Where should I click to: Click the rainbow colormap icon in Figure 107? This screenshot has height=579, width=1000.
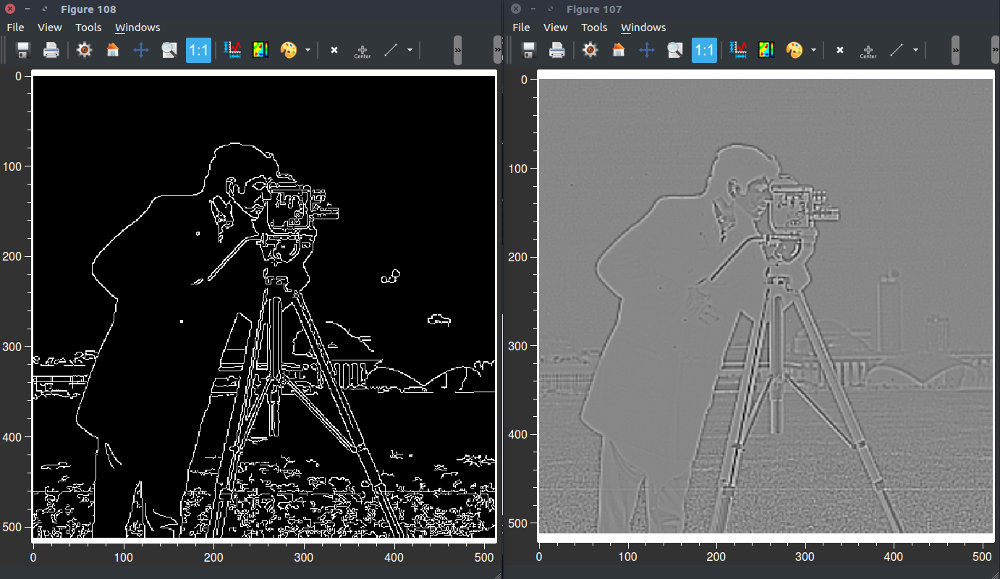point(766,50)
